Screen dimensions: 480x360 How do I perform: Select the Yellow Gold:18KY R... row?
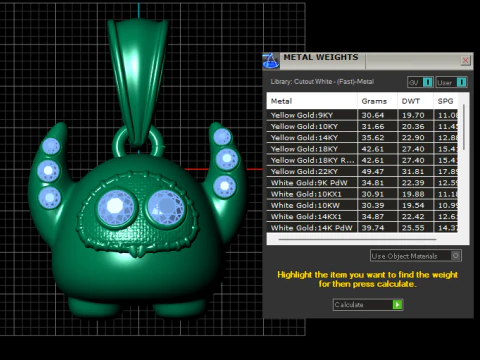362,160
